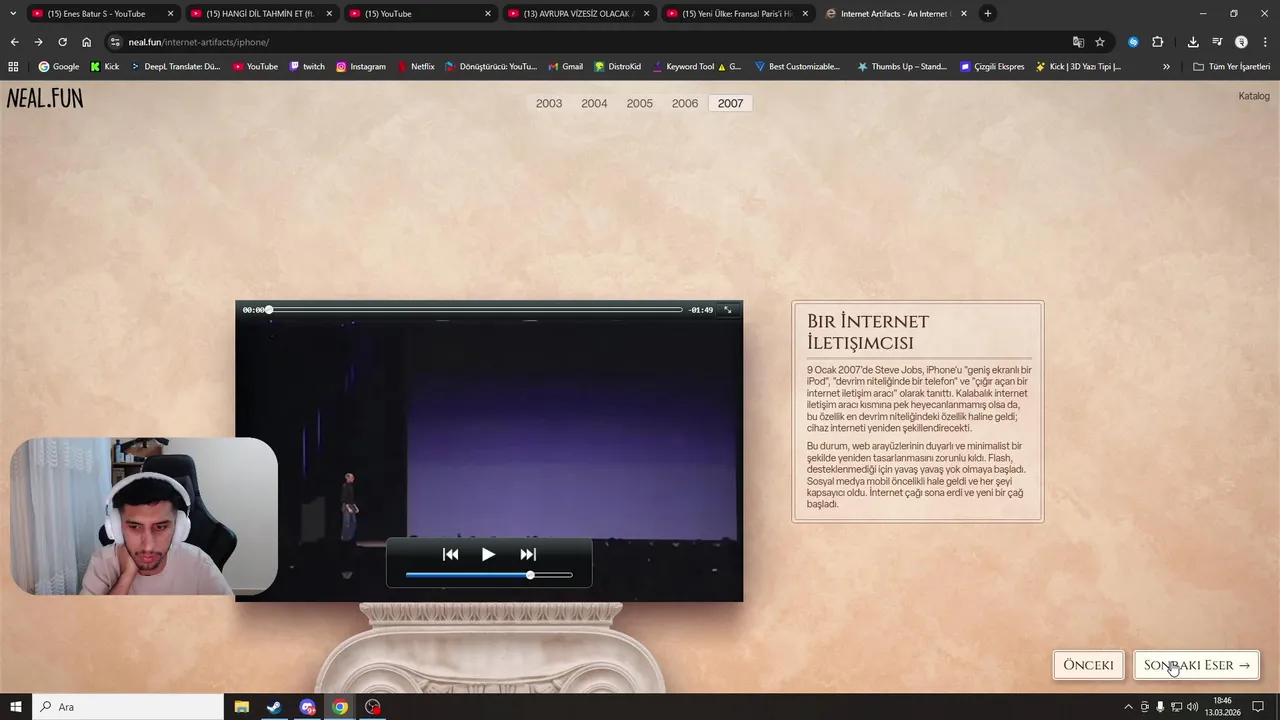Open File Explorer from taskbar

pos(241,707)
